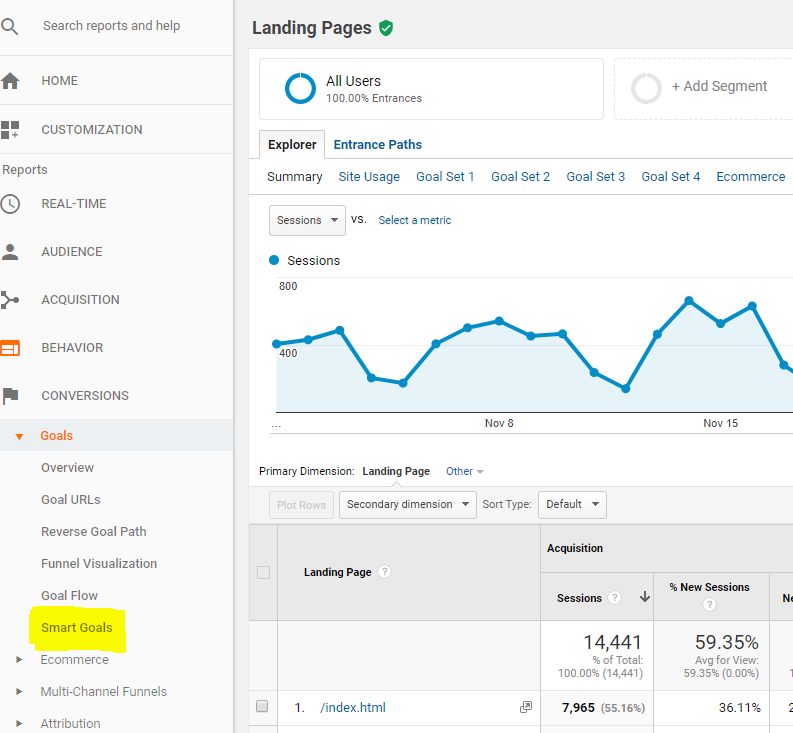Screen dimensions: 793x733
Task: Click Sessions column help question mark
Action: (x=614, y=598)
